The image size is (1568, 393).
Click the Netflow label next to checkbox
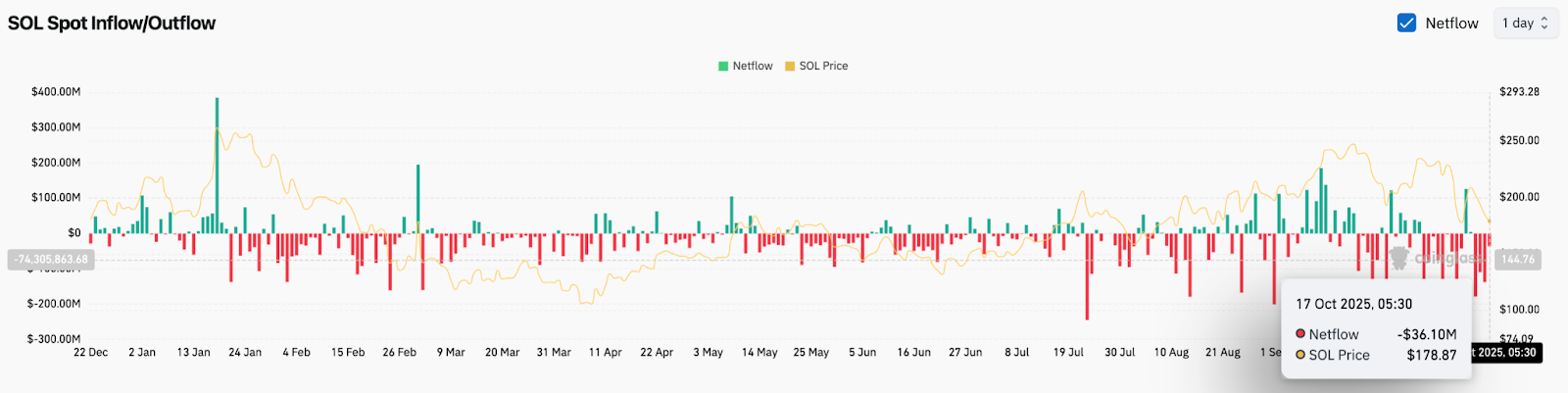coord(1451,23)
